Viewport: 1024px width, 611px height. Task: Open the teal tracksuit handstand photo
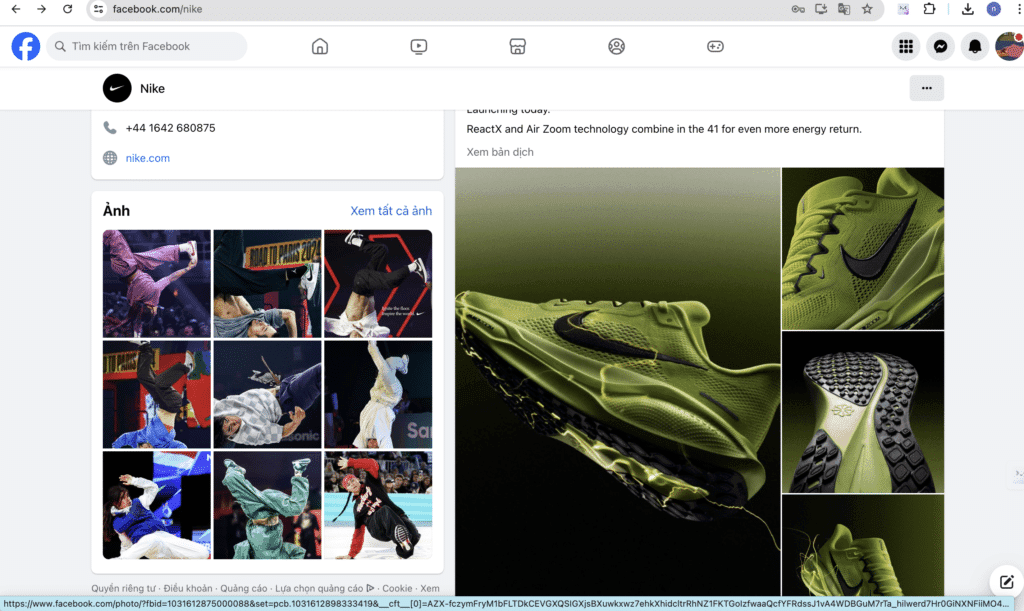pos(268,505)
